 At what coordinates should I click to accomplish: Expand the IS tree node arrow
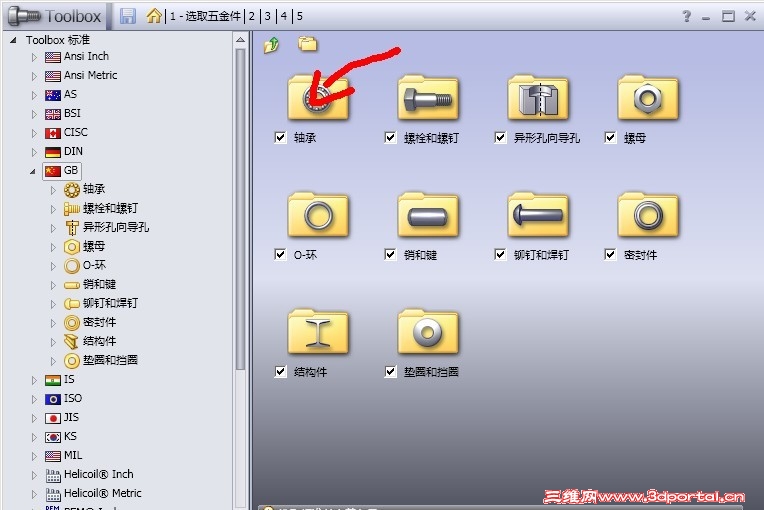point(34,380)
